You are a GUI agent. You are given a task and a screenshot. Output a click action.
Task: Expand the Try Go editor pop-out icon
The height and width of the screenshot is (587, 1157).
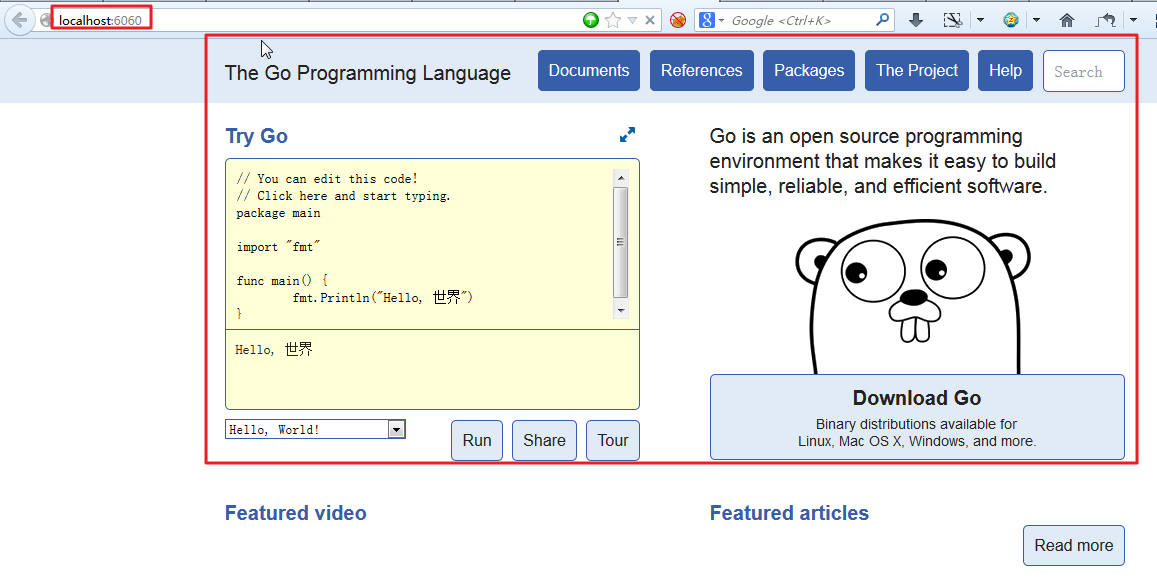tap(627, 135)
